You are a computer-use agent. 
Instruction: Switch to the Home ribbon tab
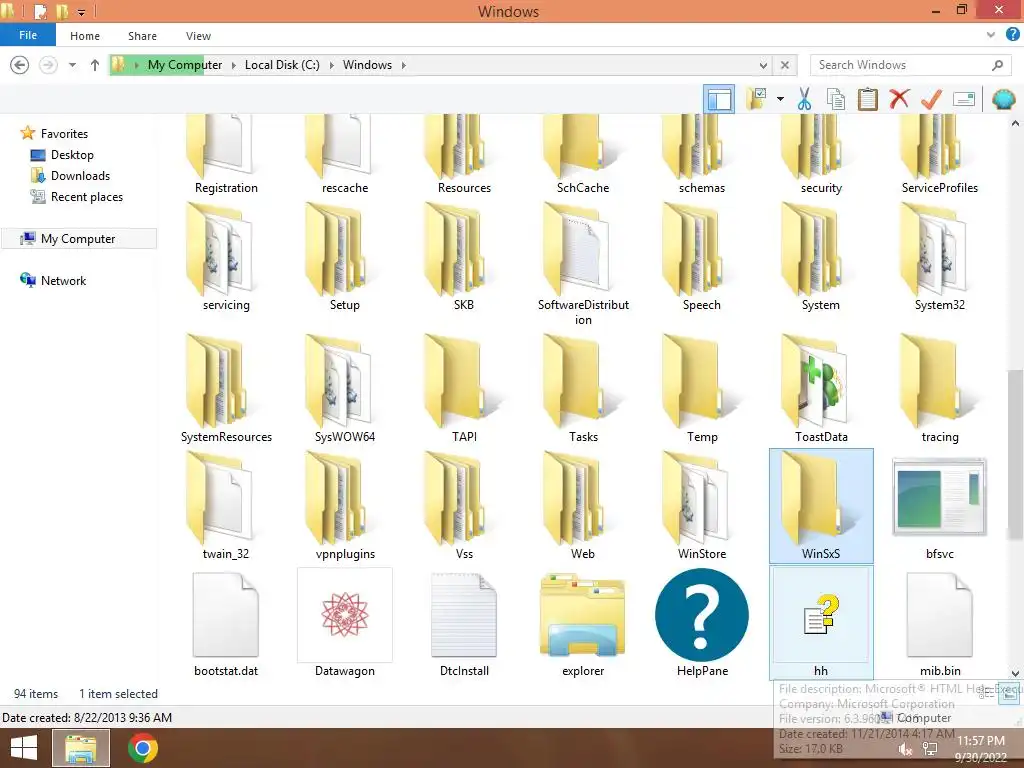click(85, 36)
